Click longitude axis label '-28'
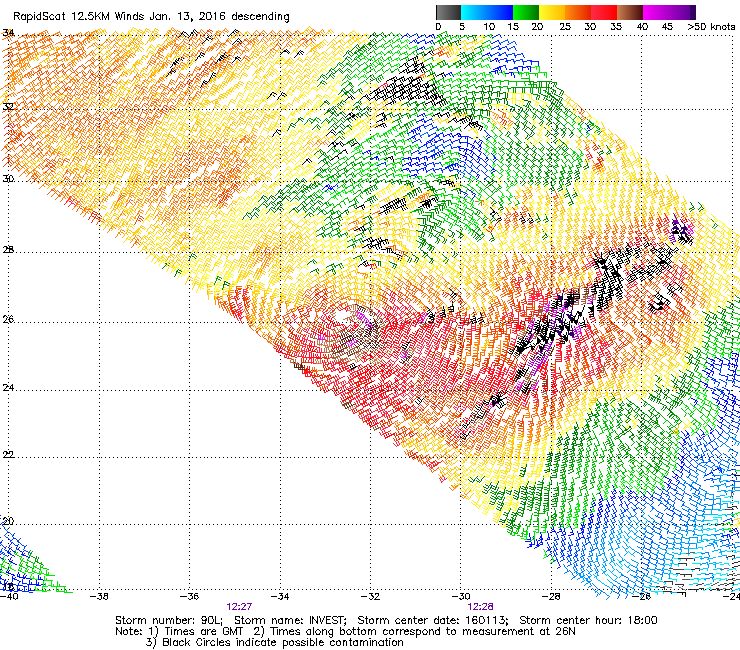The image size is (740, 650). click(x=551, y=597)
